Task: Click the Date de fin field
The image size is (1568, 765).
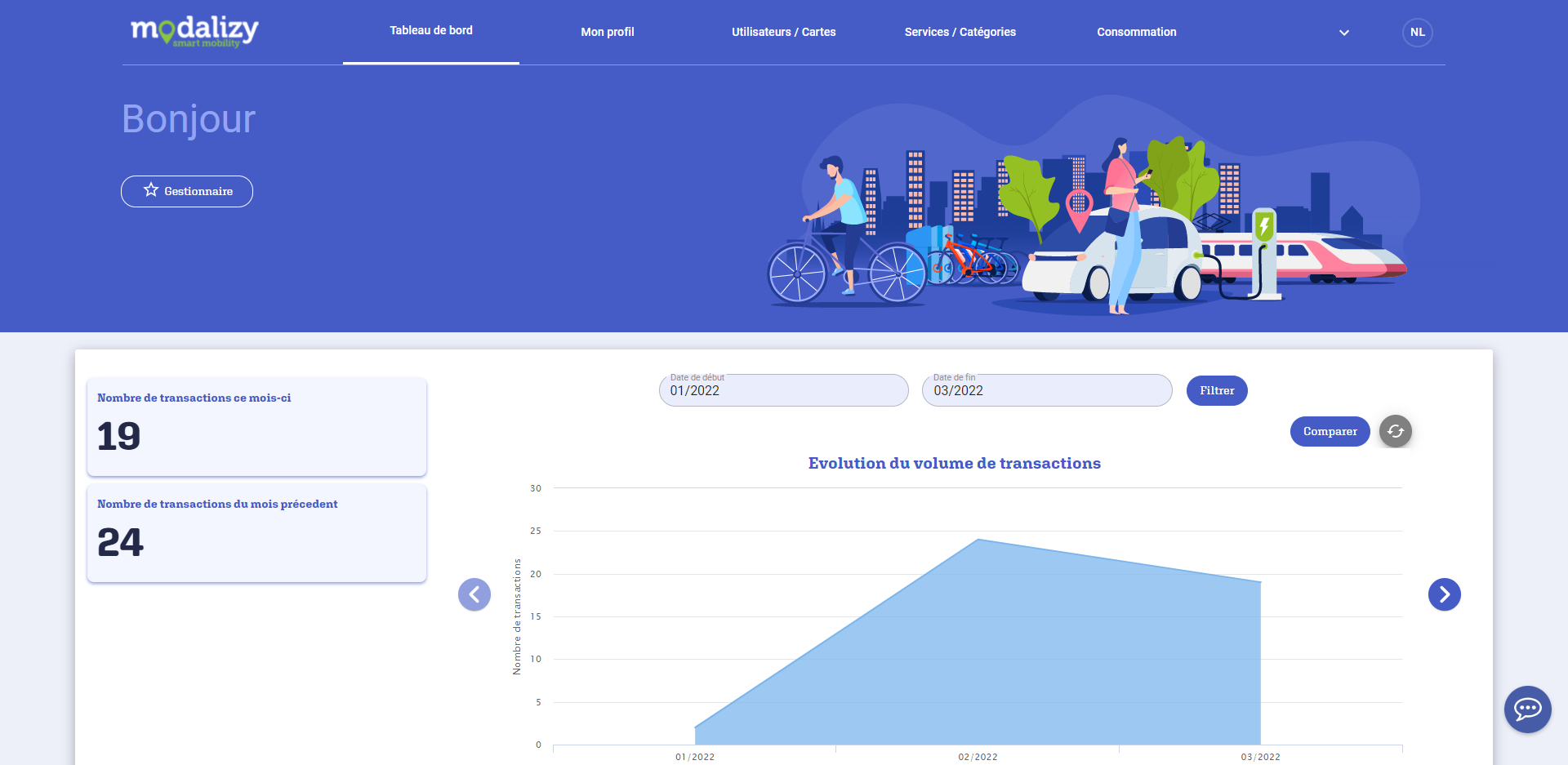Action: coord(1046,391)
